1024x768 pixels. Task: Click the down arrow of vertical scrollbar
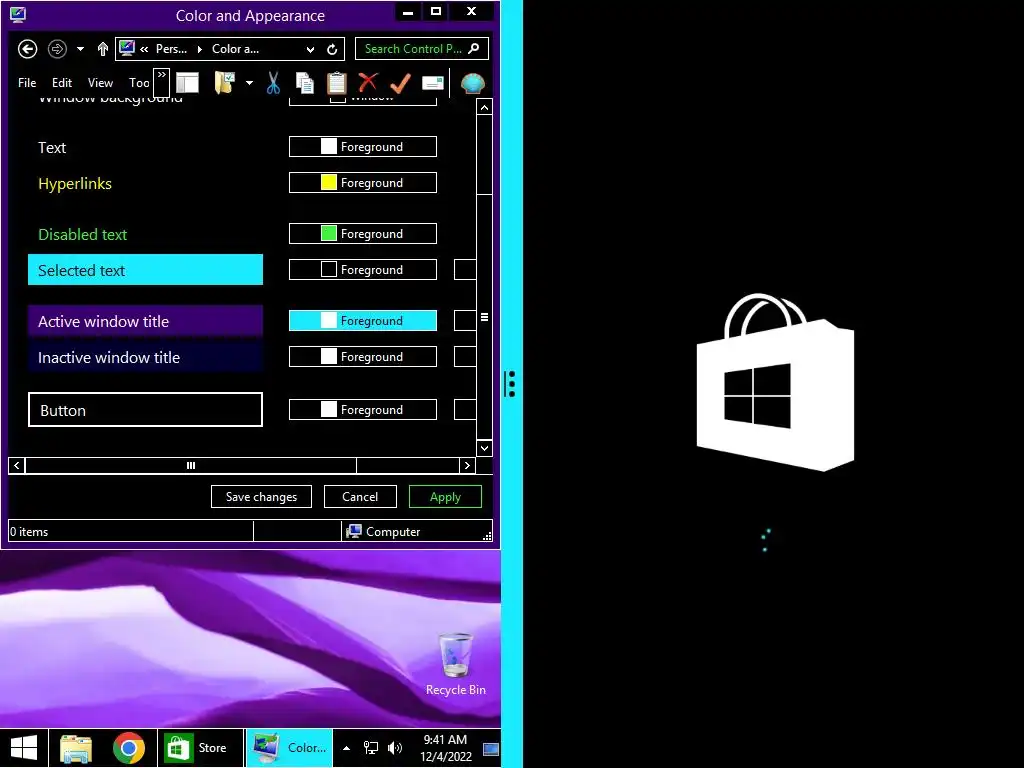484,448
